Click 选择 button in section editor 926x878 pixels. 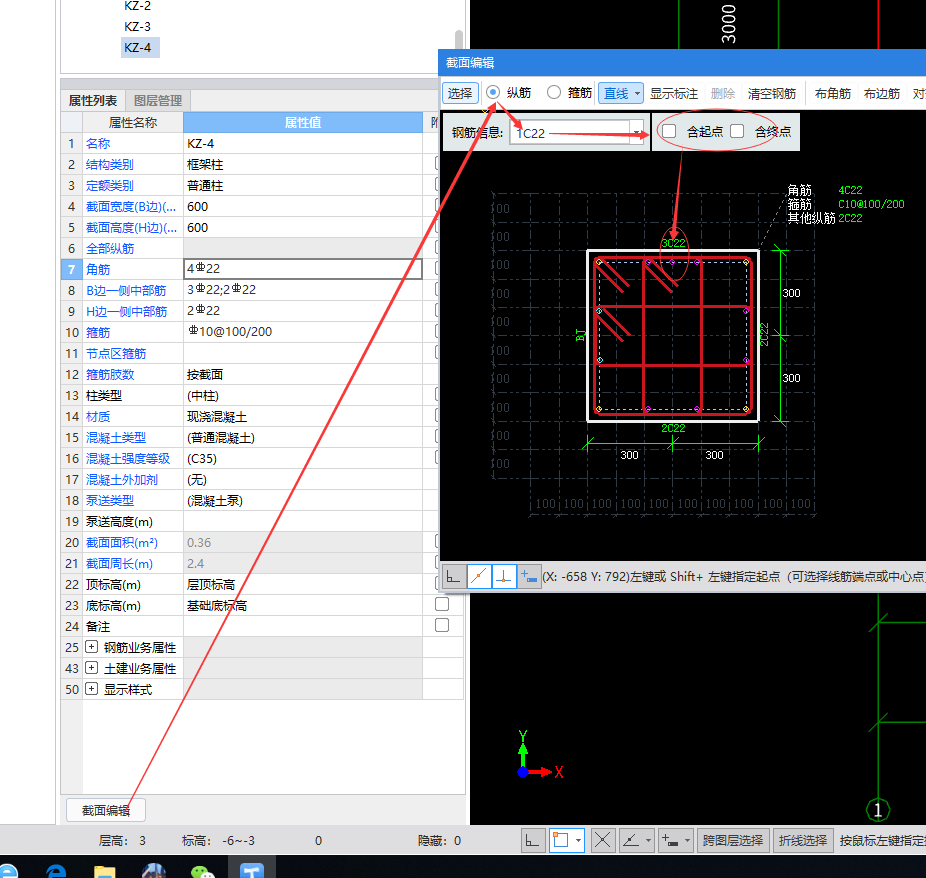tap(460, 93)
